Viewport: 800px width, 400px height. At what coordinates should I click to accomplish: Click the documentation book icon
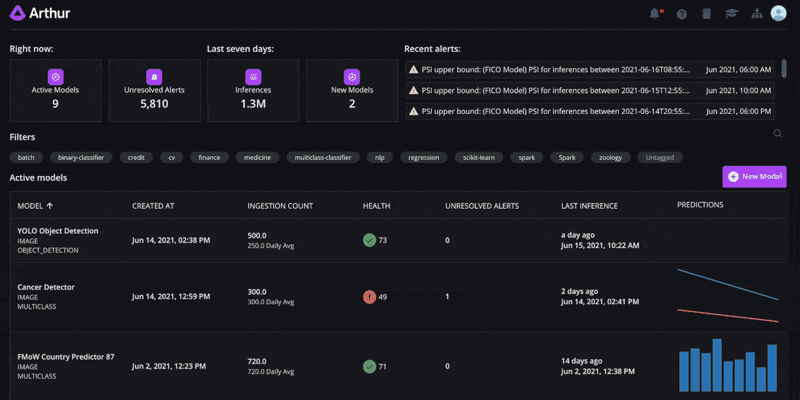click(707, 14)
